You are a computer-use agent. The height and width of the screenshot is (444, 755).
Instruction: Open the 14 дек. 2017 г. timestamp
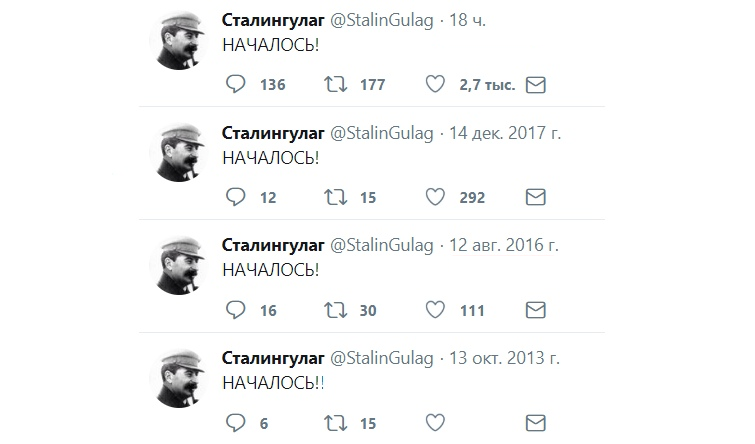505,133
